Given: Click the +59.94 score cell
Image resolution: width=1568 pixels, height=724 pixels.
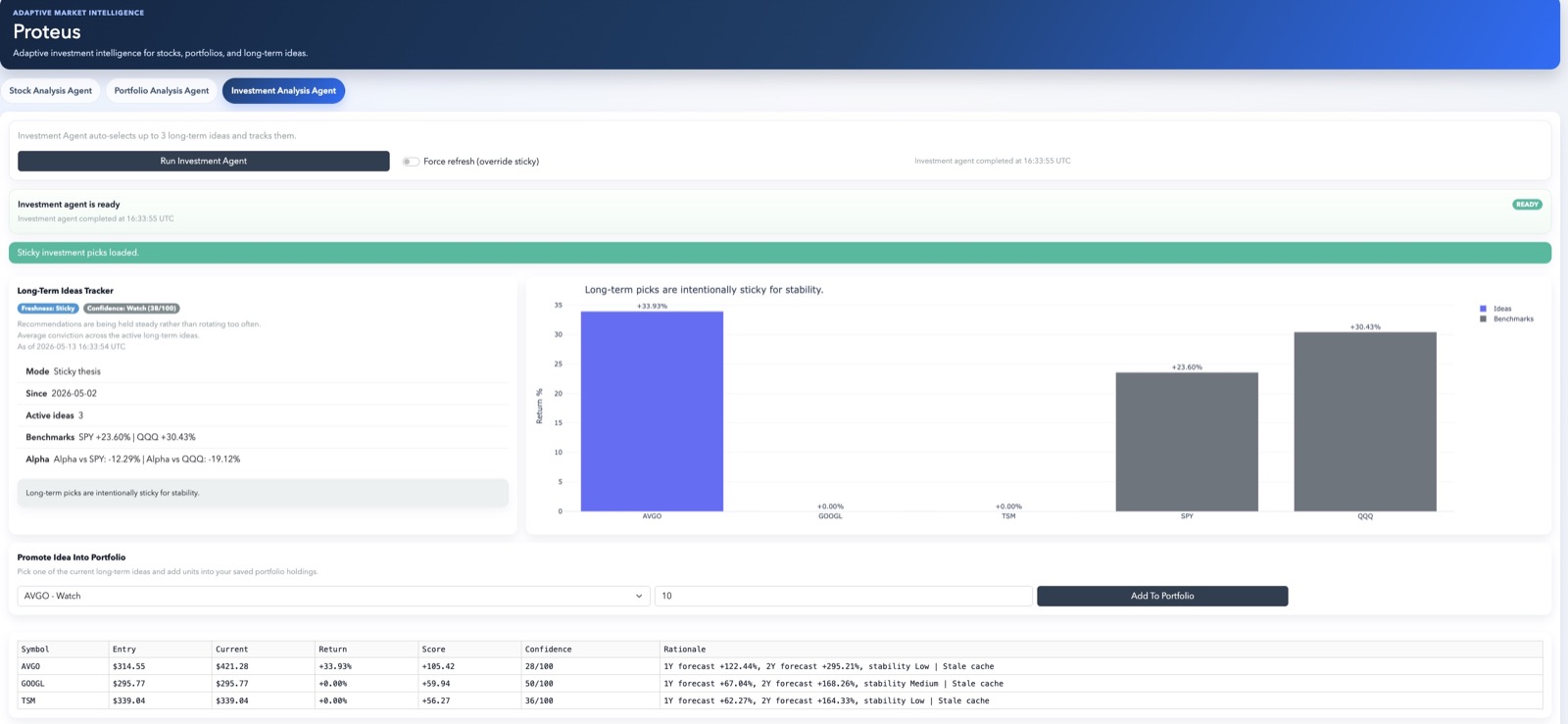Looking at the screenshot, I should (x=469, y=683).
